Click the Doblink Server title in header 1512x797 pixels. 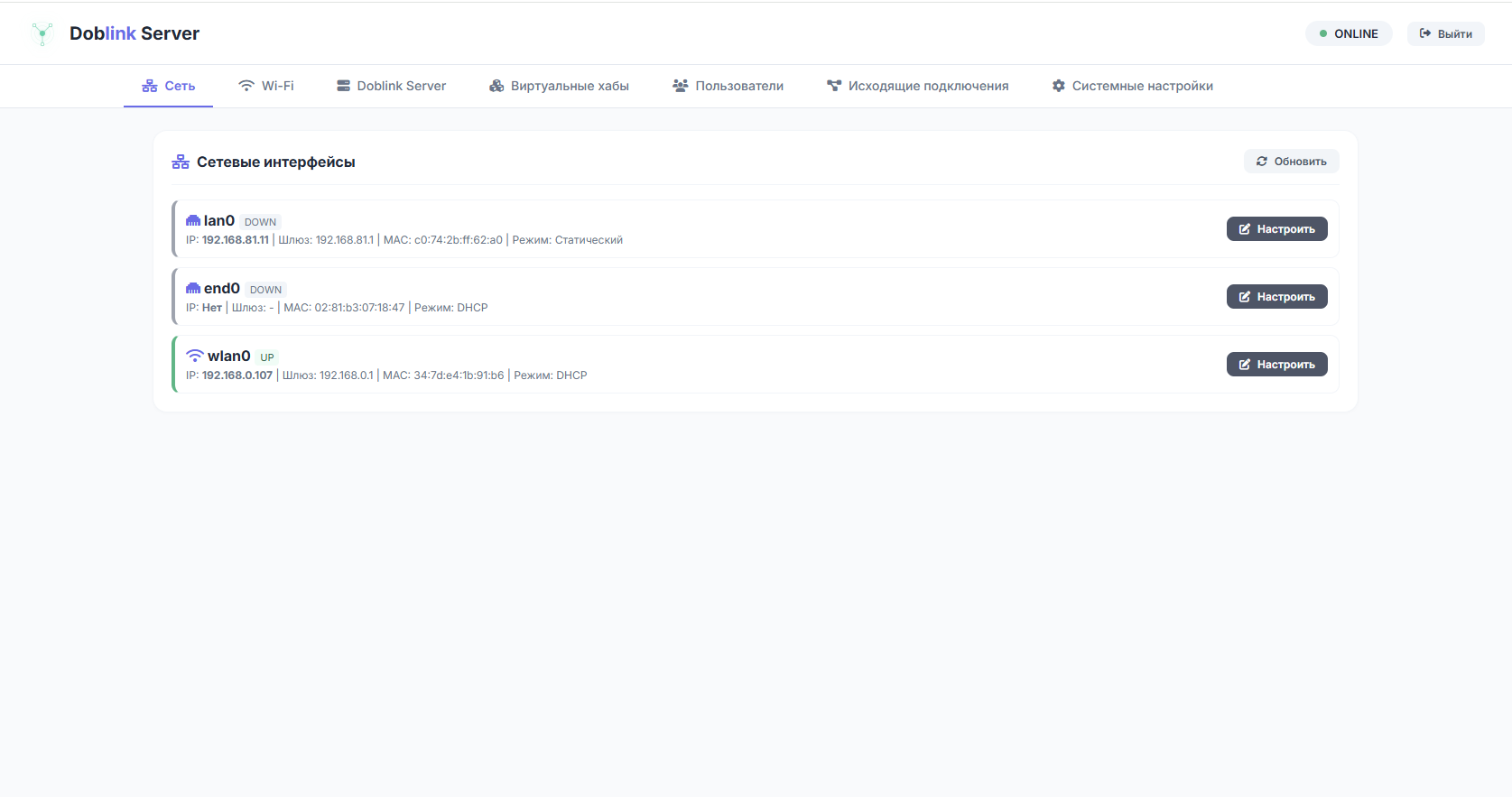click(x=135, y=33)
